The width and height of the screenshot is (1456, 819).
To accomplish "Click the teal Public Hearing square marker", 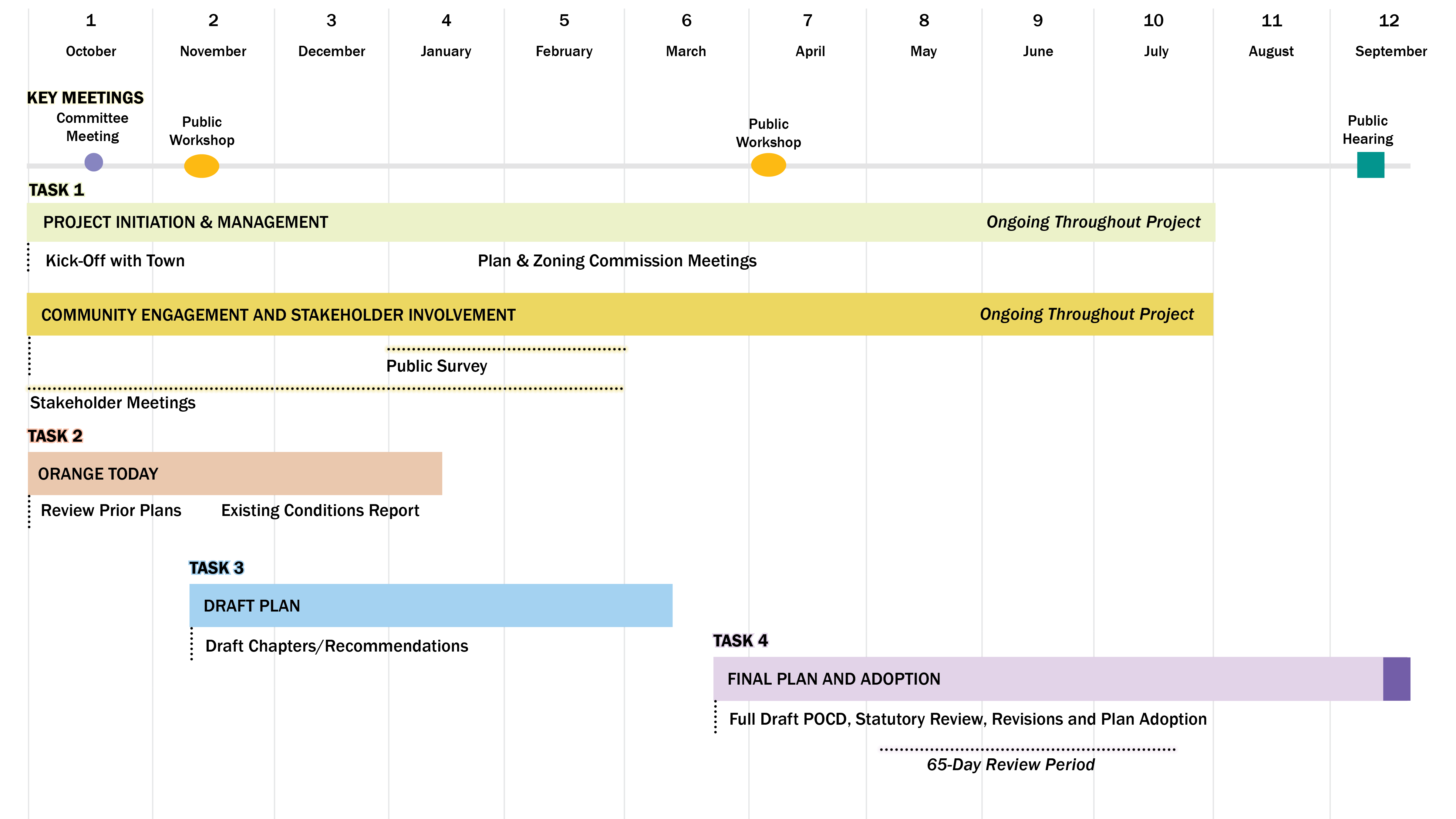I will pos(1370,165).
